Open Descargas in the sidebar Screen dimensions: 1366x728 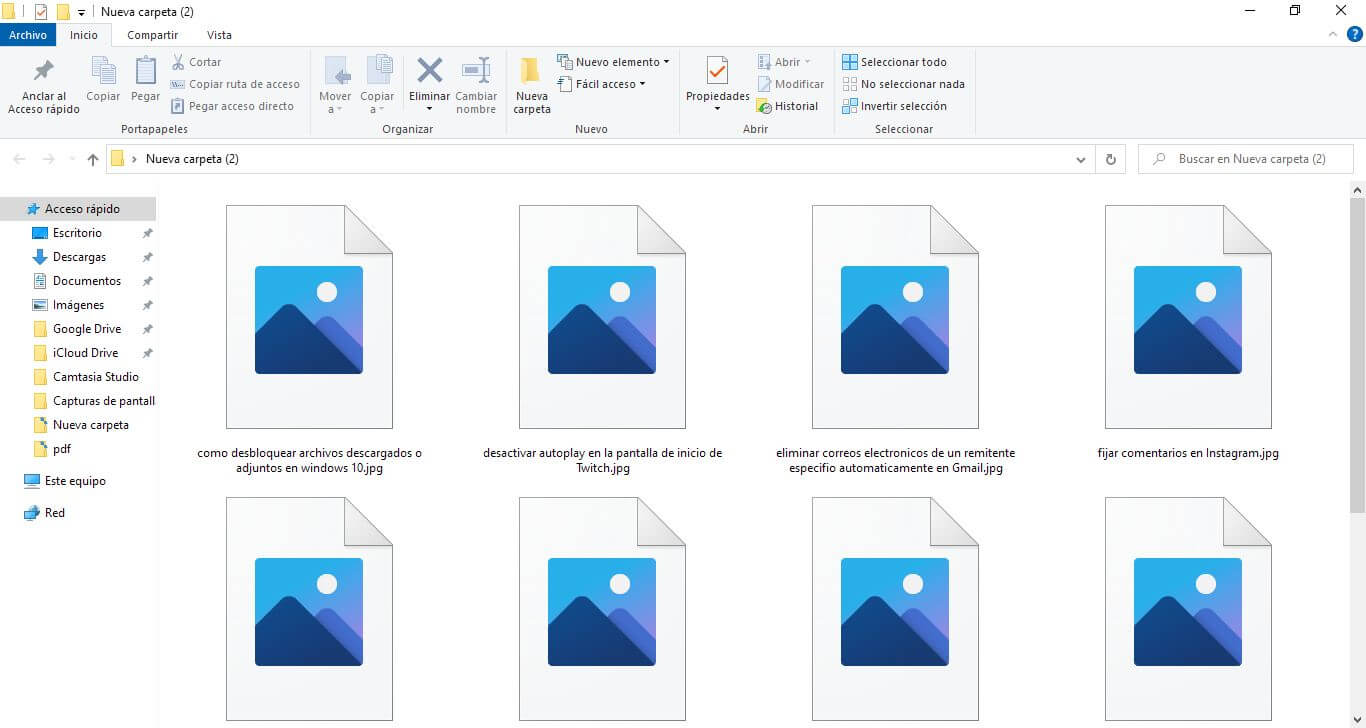[x=79, y=257]
